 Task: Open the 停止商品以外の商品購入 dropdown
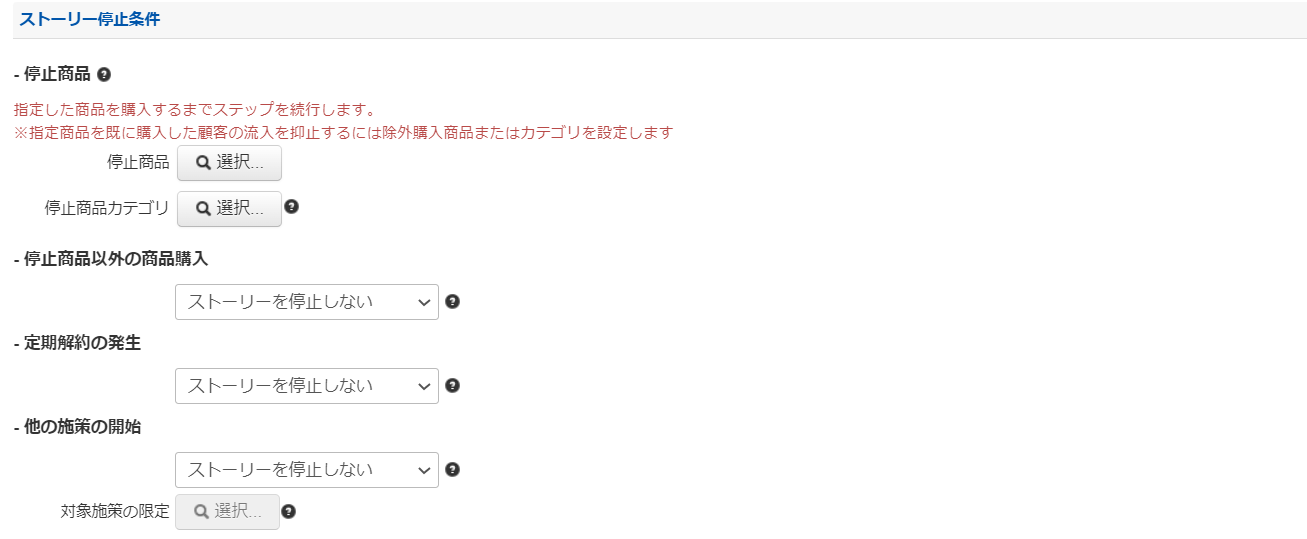point(306,301)
